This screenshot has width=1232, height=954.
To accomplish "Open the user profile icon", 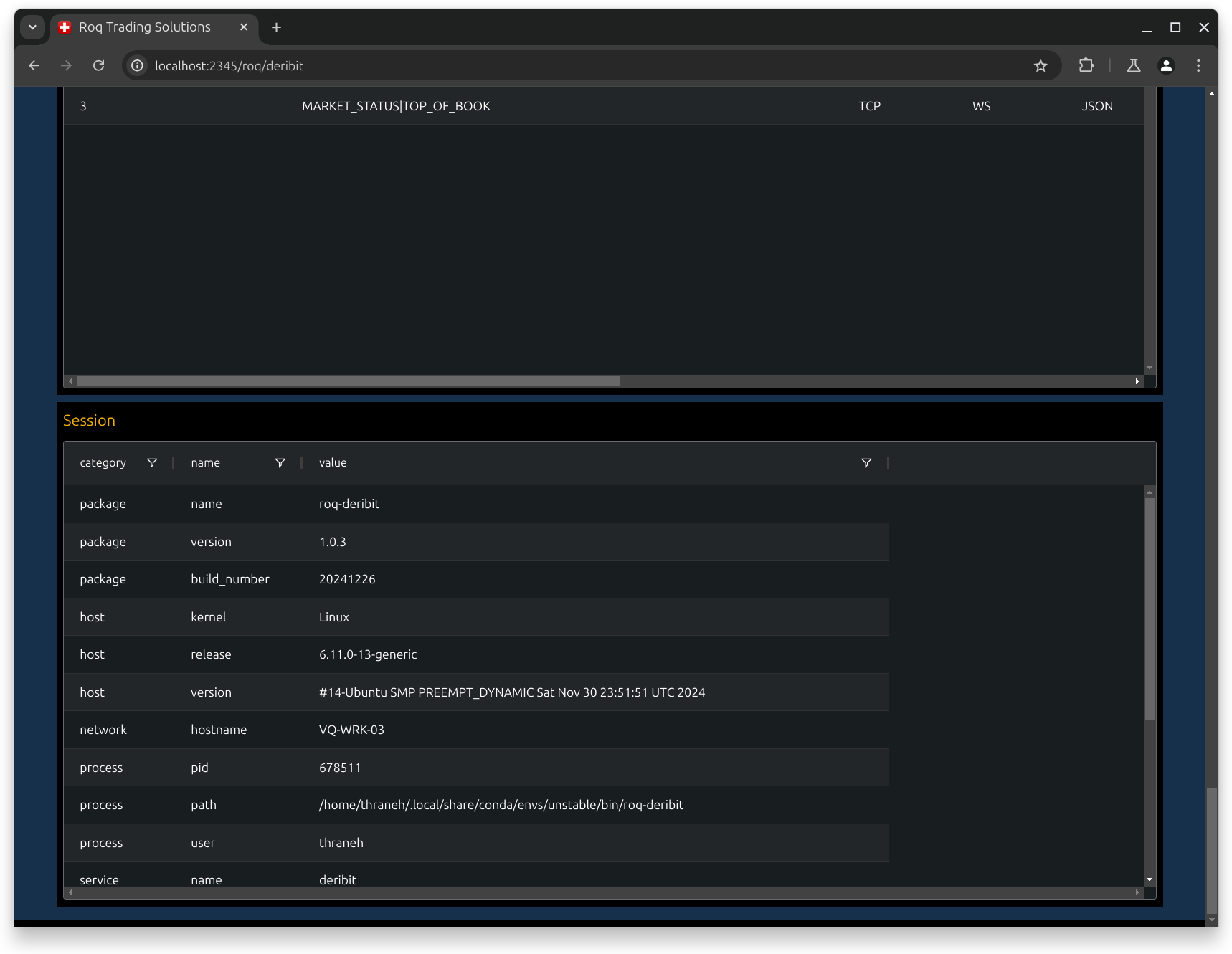I will coord(1166,66).
